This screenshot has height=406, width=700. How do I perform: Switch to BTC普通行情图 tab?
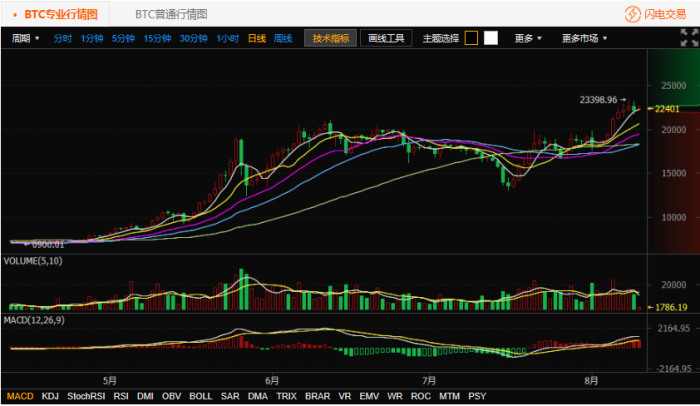coord(171,15)
